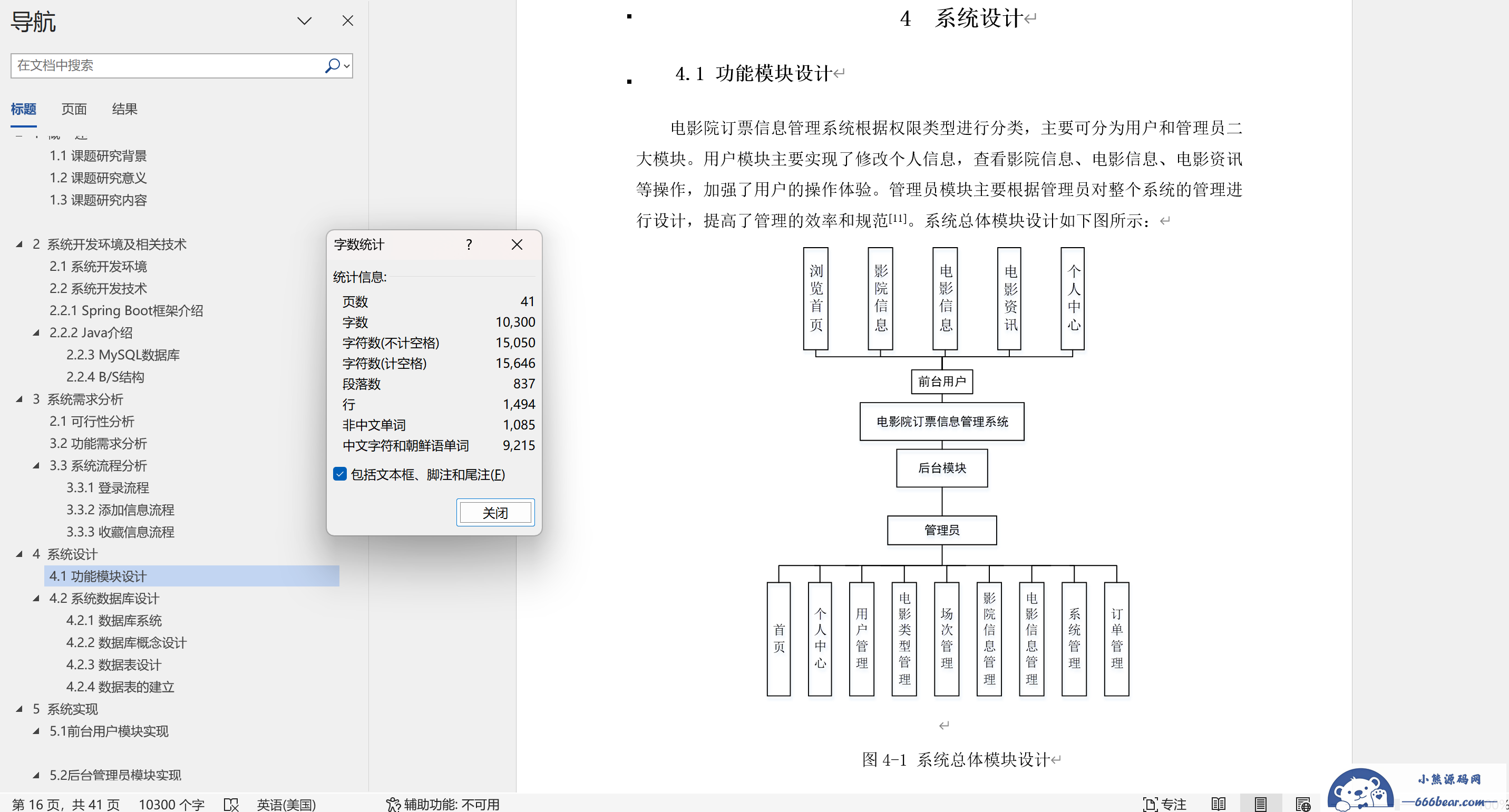
Task: Go to heading 2.2.3 MySQL数据库
Action: pos(123,355)
